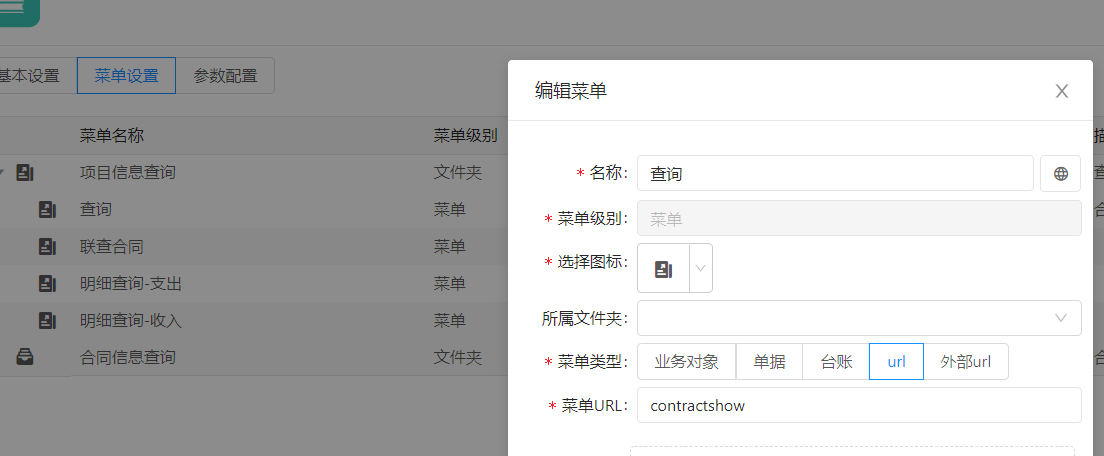
Task: Select the 项目信息查询 row text
Action: click(127, 172)
